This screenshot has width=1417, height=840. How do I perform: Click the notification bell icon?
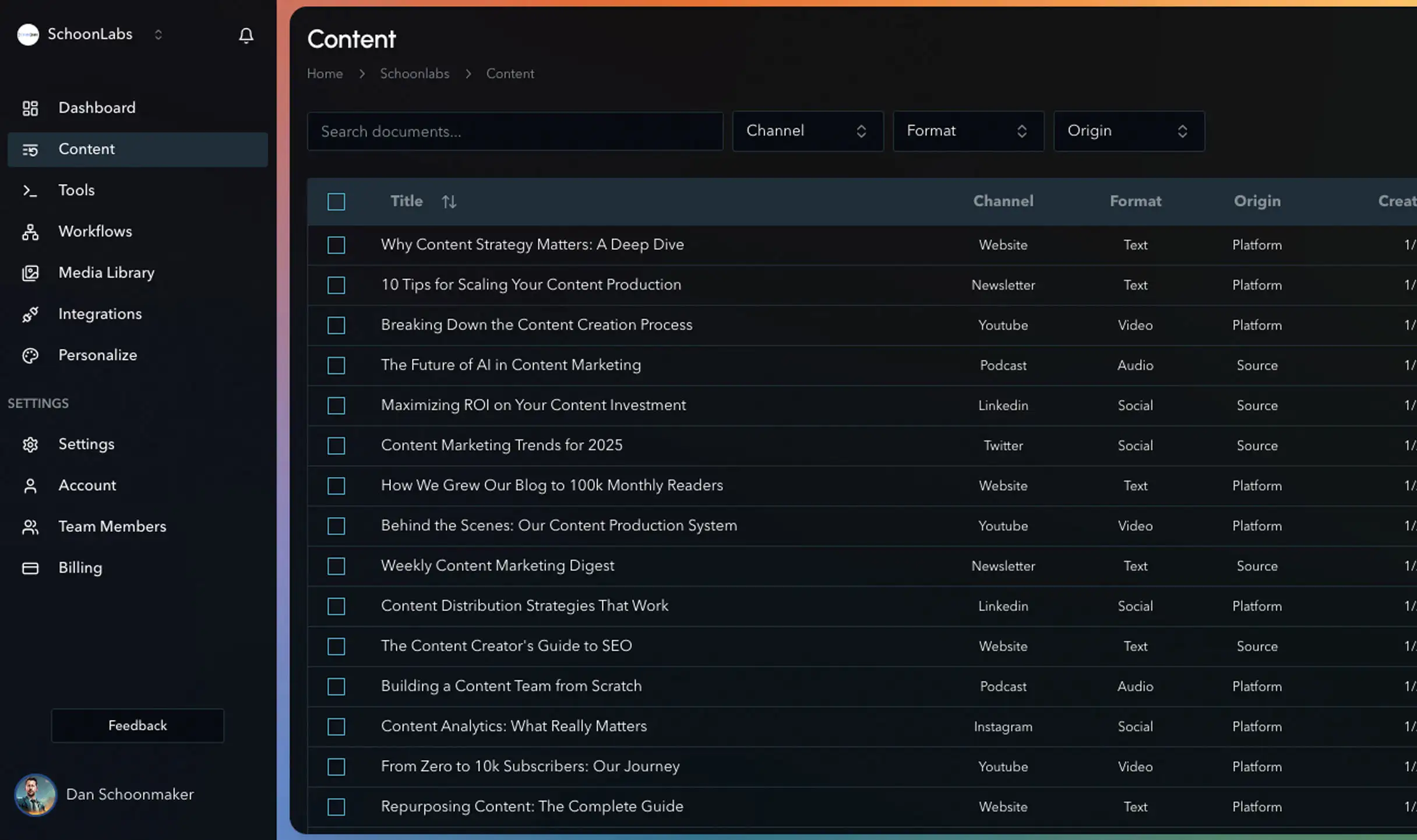[x=246, y=36]
